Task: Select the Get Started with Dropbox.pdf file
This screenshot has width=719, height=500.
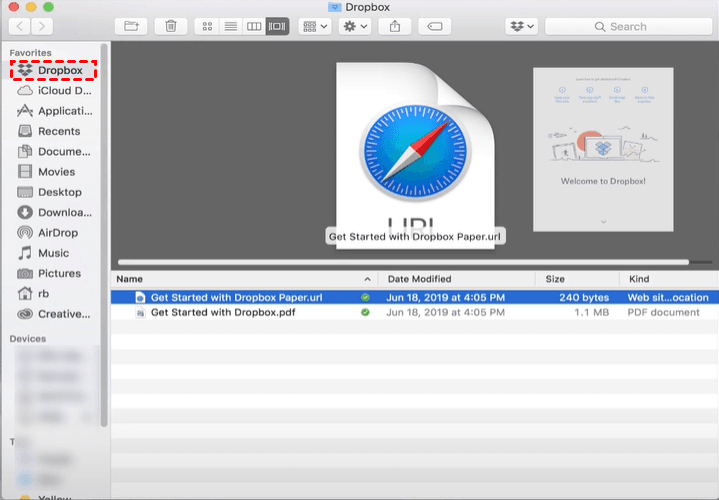Action: (222, 312)
